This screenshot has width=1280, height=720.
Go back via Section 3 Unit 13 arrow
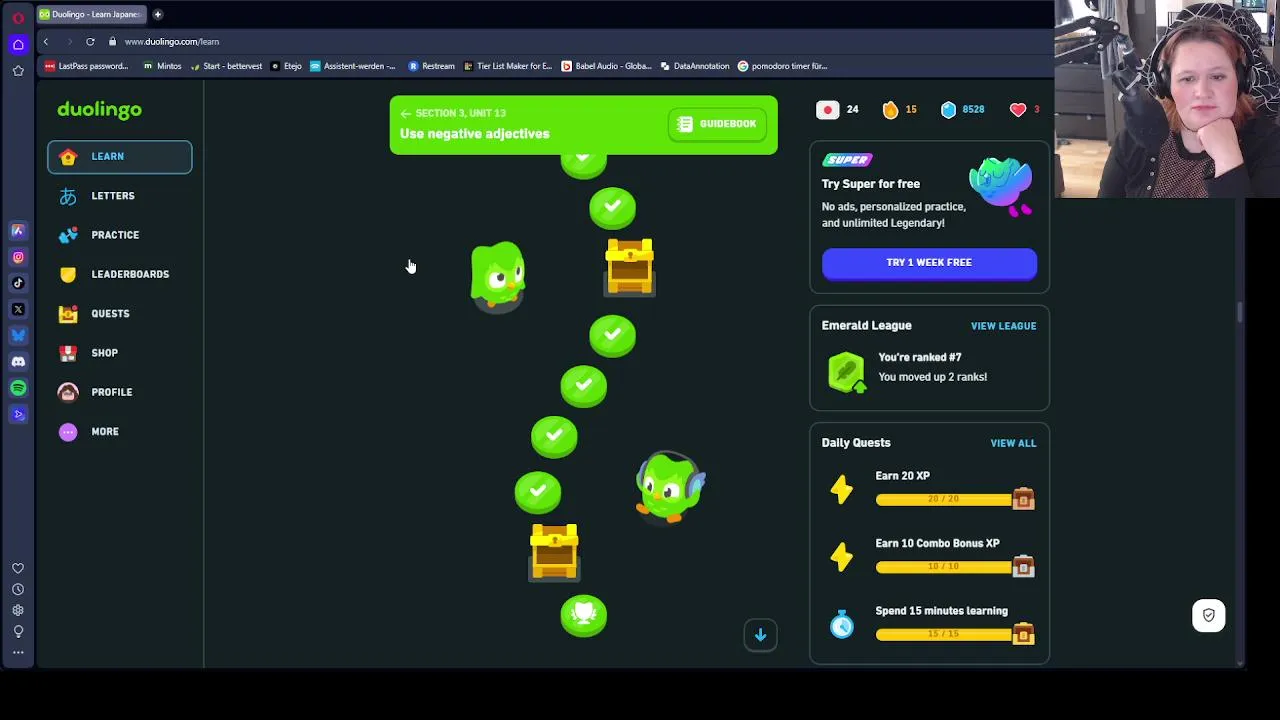(x=406, y=113)
